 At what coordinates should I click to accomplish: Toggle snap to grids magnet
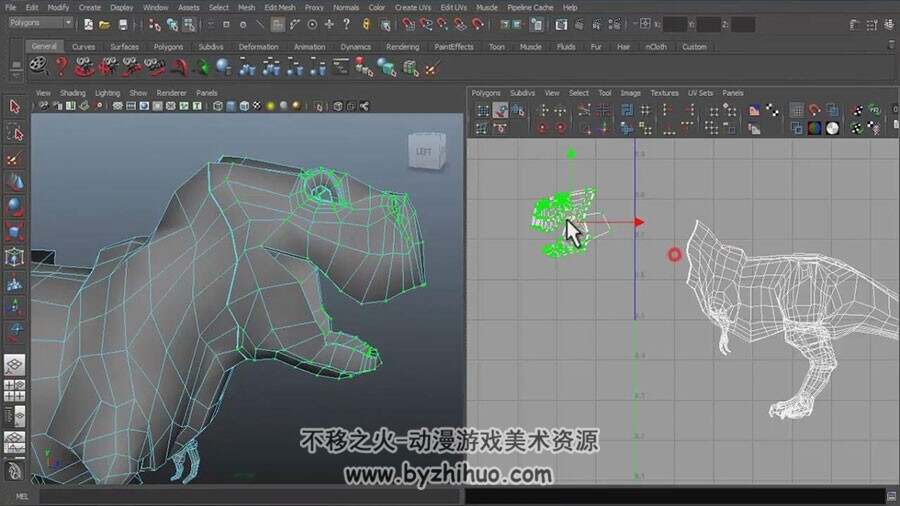pos(409,24)
